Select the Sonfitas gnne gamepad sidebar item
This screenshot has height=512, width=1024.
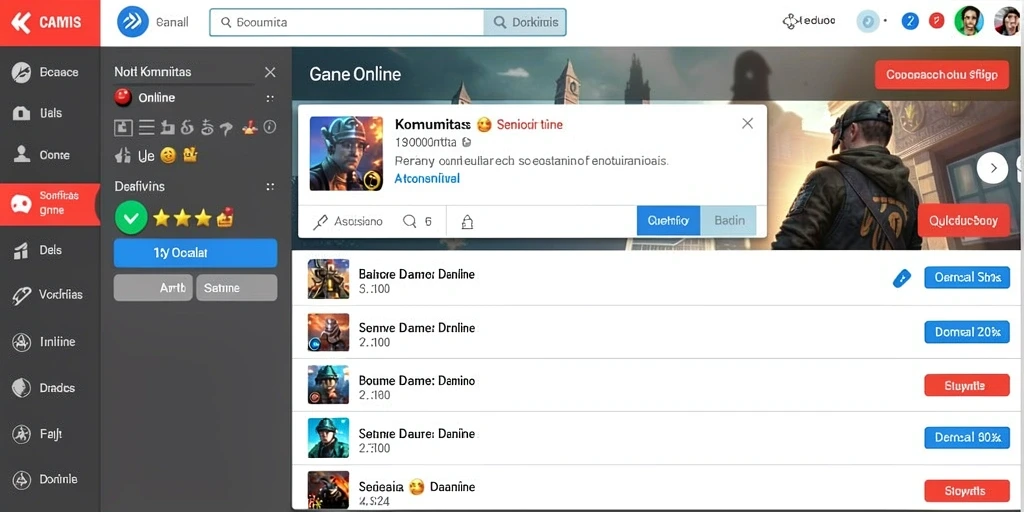[x=50, y=204]
